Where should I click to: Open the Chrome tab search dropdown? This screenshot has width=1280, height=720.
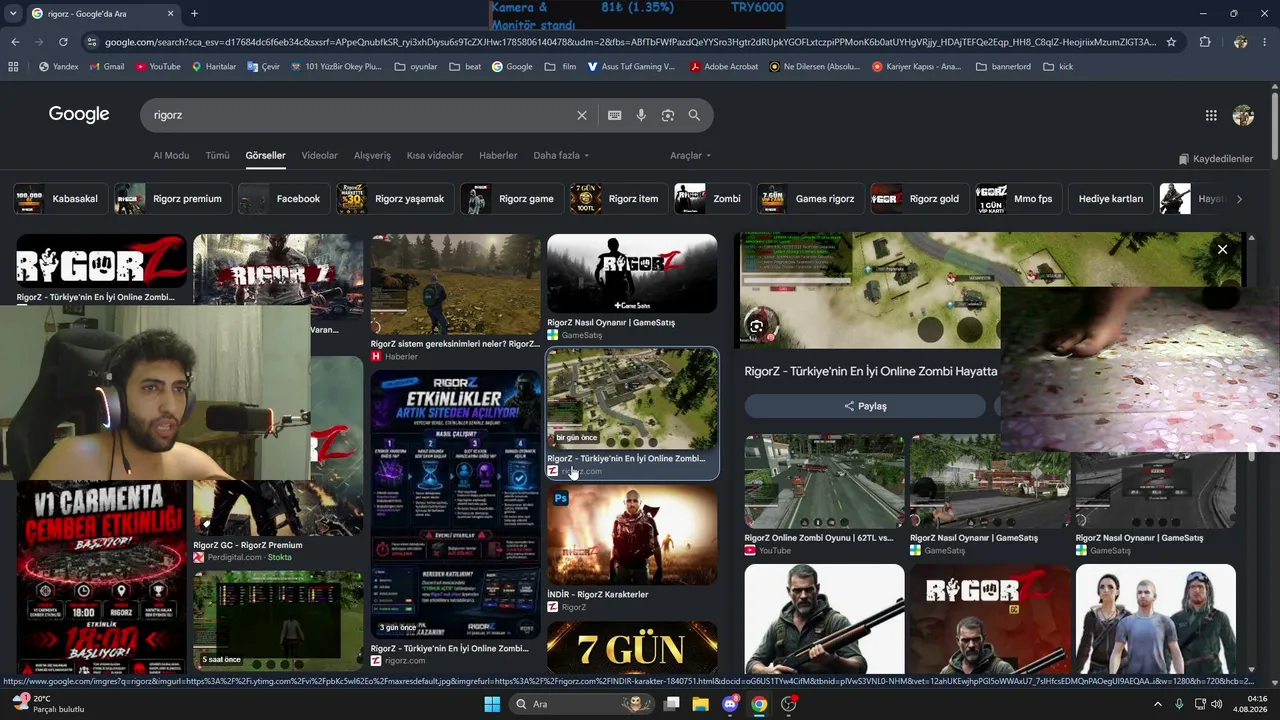click(x=13, y=14)
